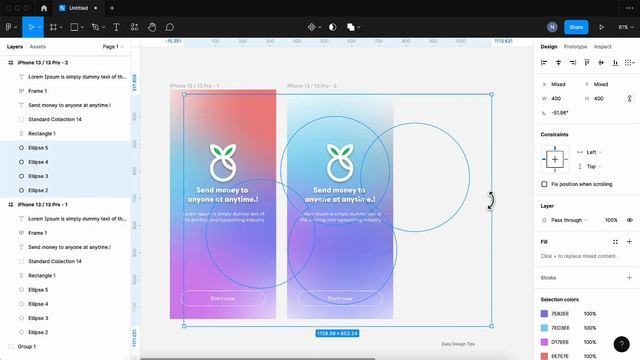Select the Comment tool

pyautogui.click(x=170, y=27)
